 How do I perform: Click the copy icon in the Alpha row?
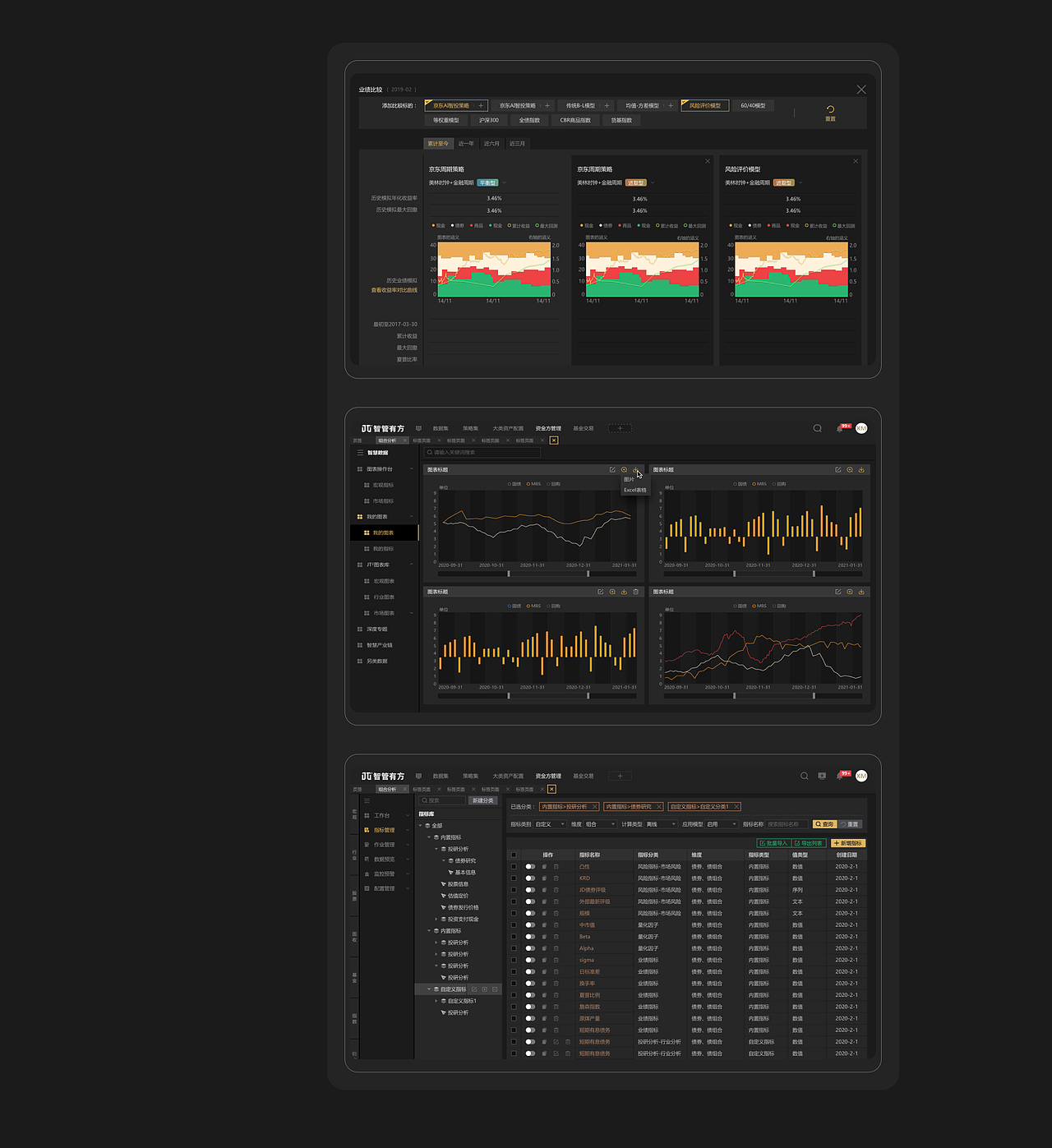point(544,948)
